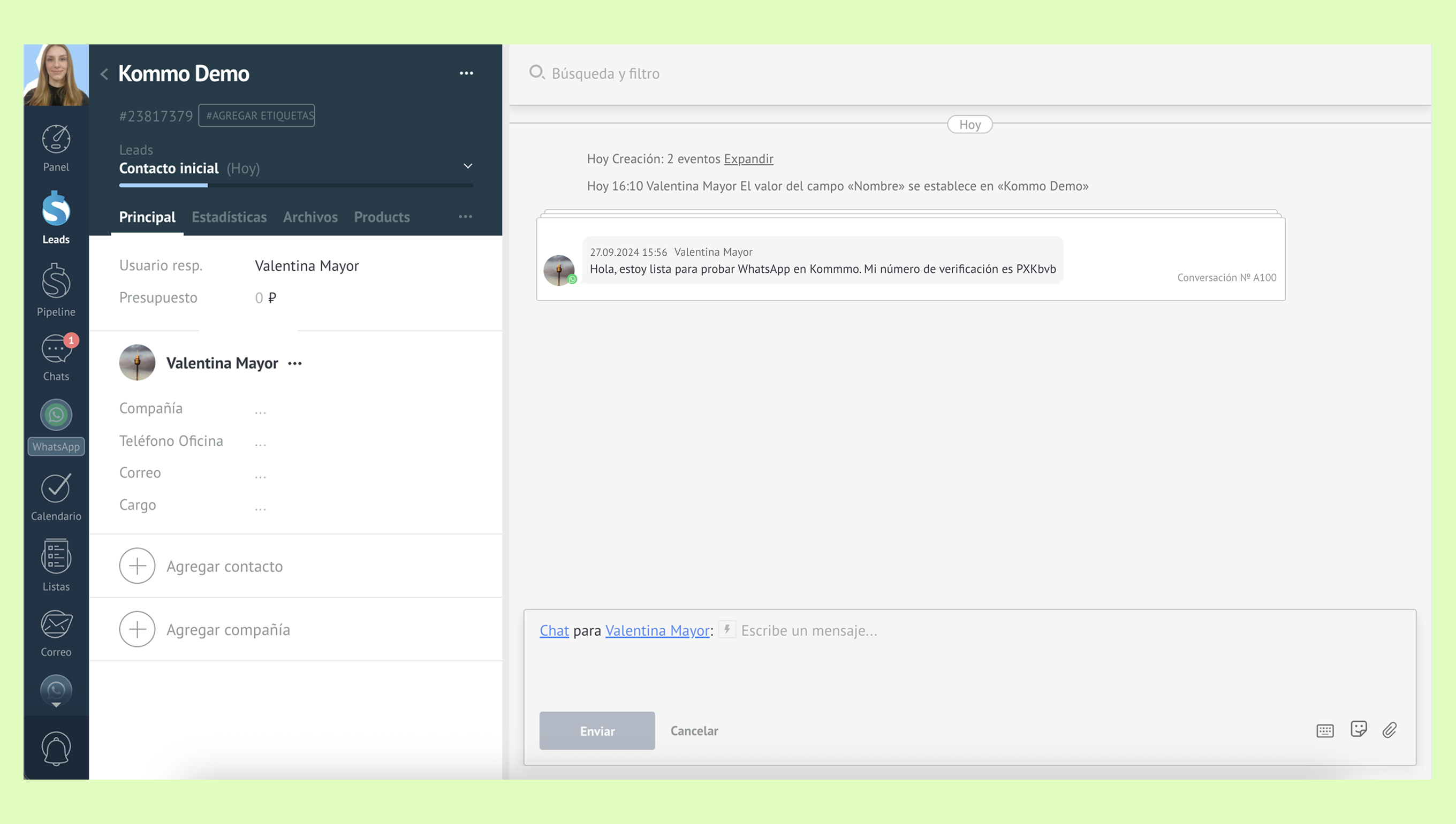Open the keyboard templates icon
The height and width of the screenshot is (824, 1456).
point(1325,730)
